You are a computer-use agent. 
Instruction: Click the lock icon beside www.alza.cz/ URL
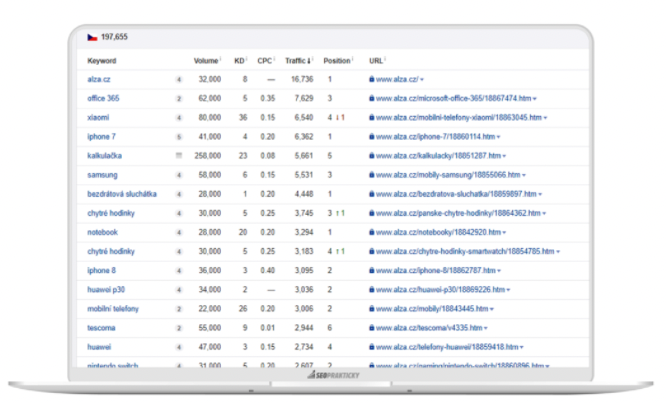click(x=372, y=79)
